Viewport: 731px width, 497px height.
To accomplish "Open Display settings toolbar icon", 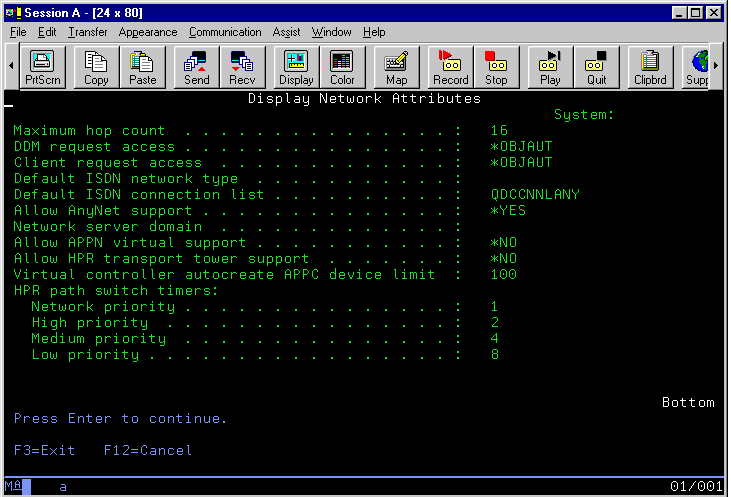I will tap(296, 67).
